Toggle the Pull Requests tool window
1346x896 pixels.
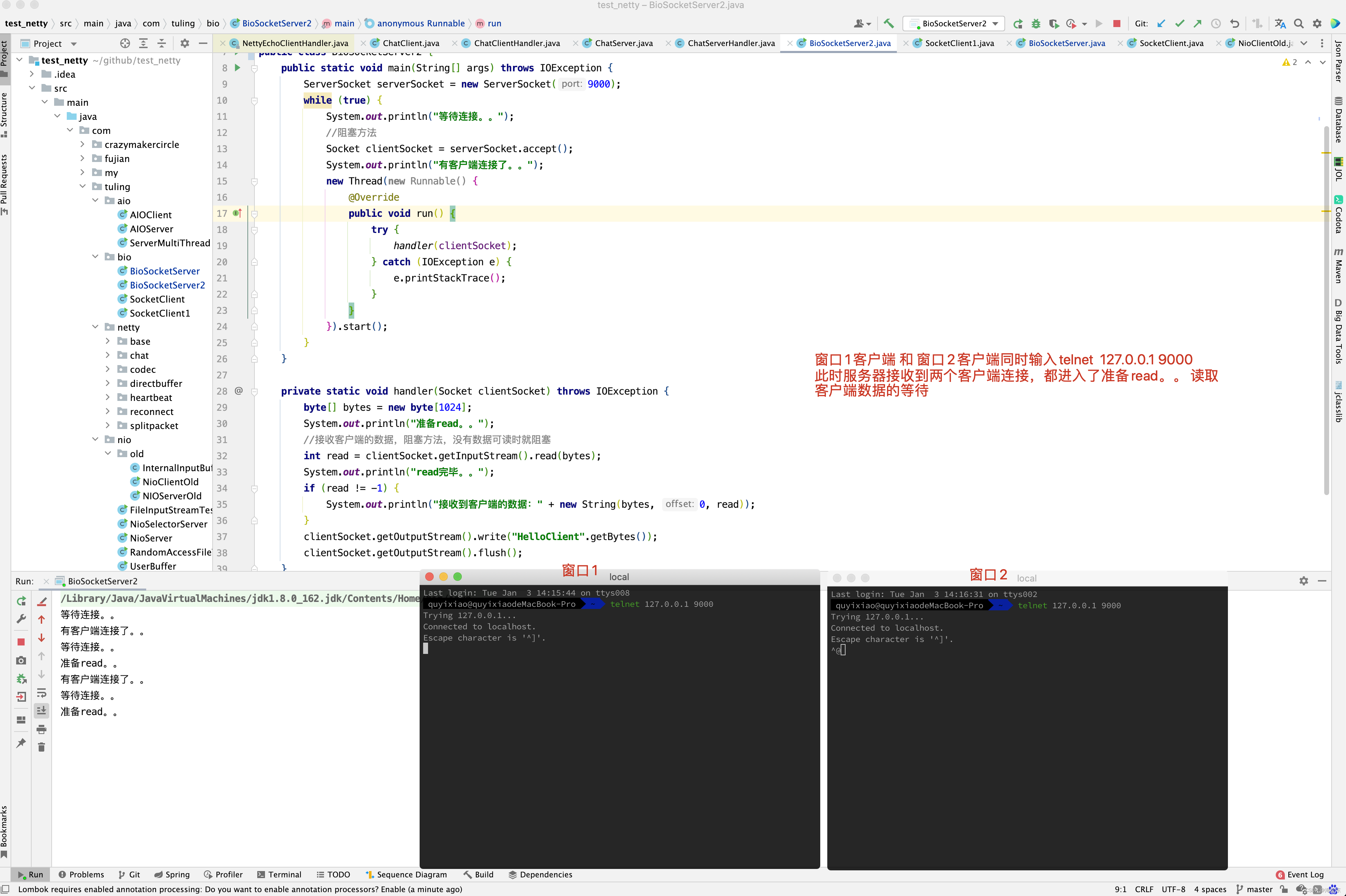pos(5,184)
